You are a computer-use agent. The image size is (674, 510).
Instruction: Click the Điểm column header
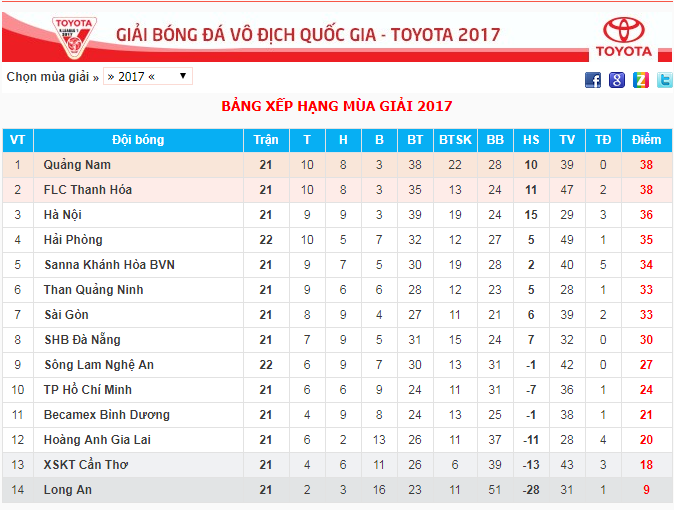click(x=646, y=140)
